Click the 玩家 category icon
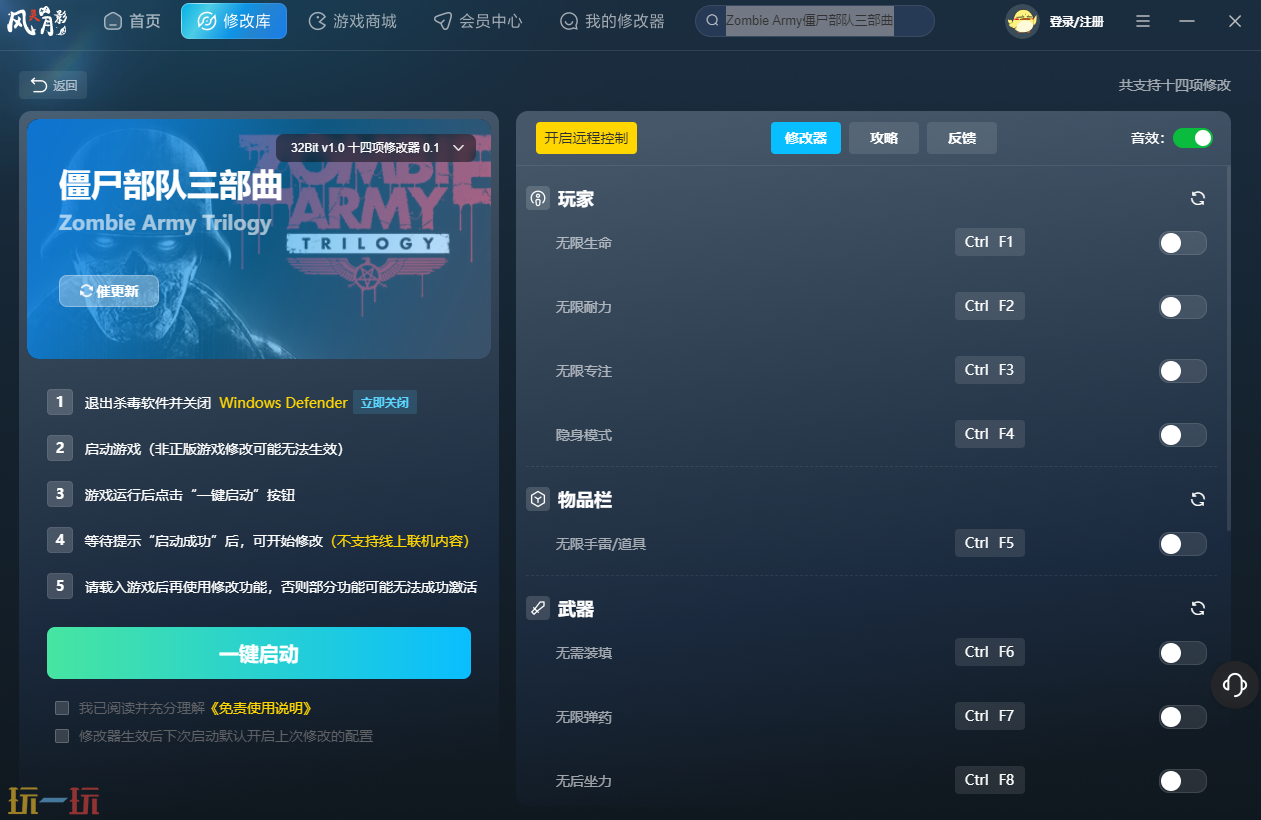1261x820 pixels. pyautogui.click(x=538, y=198)
